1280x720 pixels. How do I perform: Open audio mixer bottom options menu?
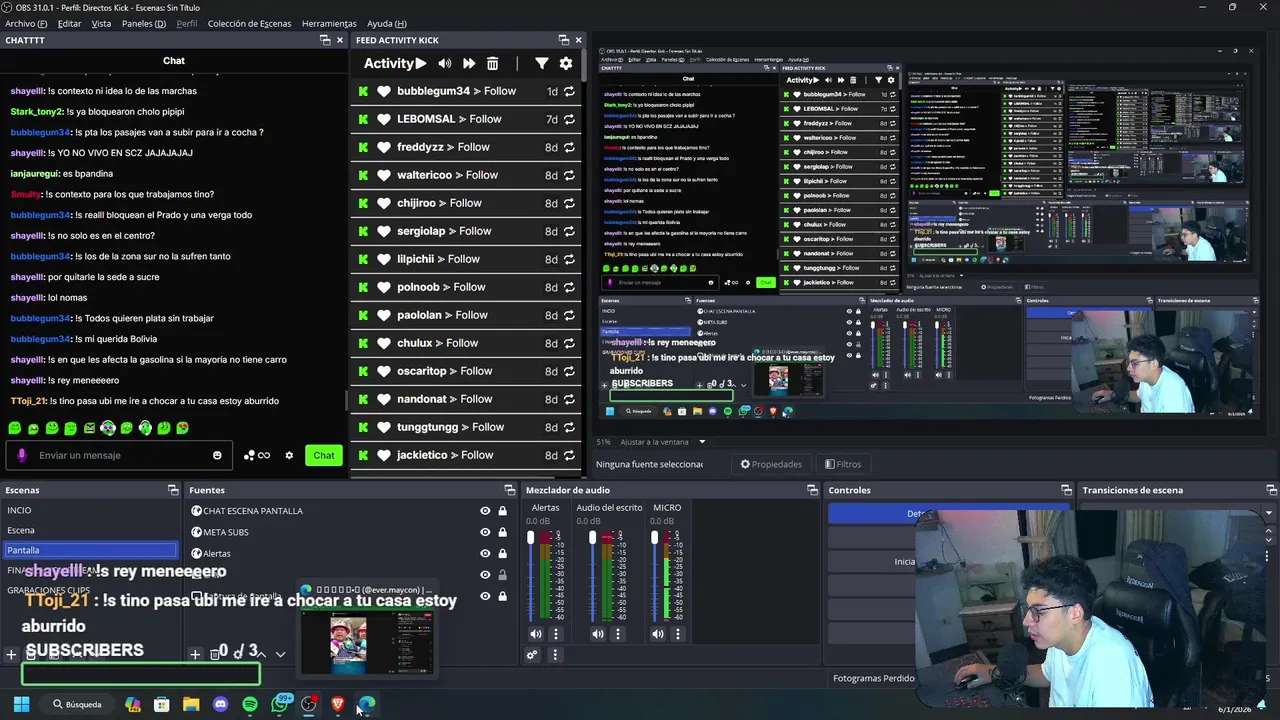556,655
